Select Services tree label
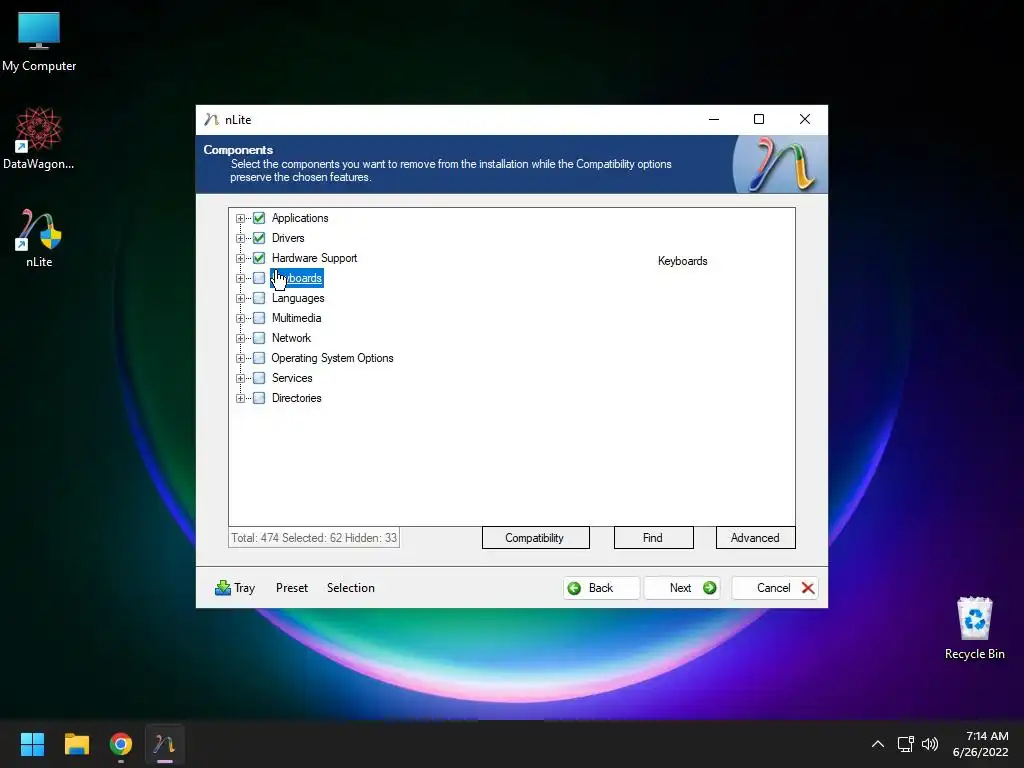 (x=292, y=378)
